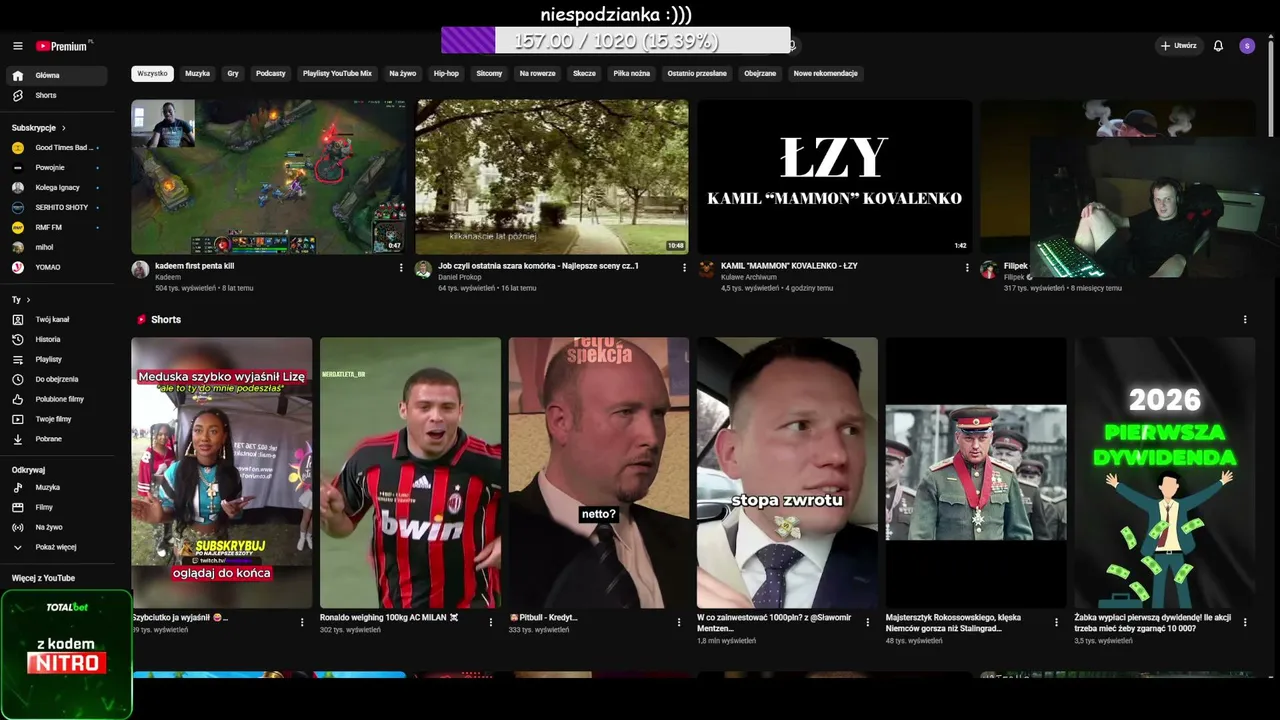
Task: Open the Do obejrzenia list
Action: click(57, 380)
